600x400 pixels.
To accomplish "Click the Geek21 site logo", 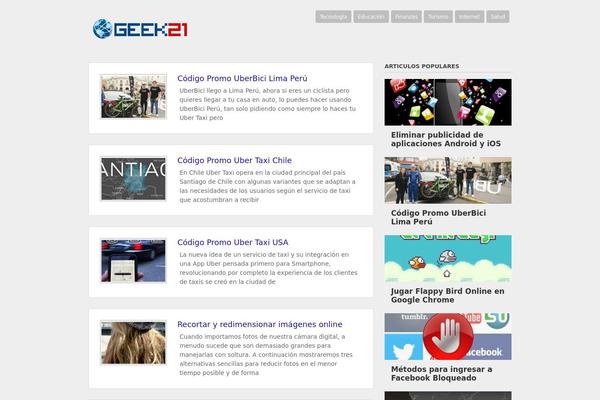I will [140, 29].
